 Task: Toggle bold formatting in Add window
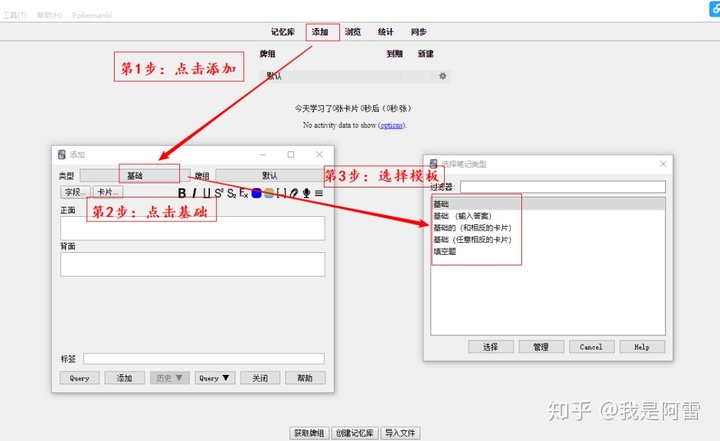(182, 193)
